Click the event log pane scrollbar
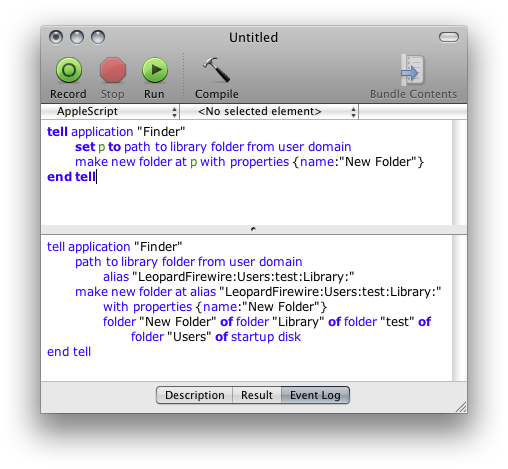The height and width of the screenshot is (469, 508). click(x=460, y=308)
